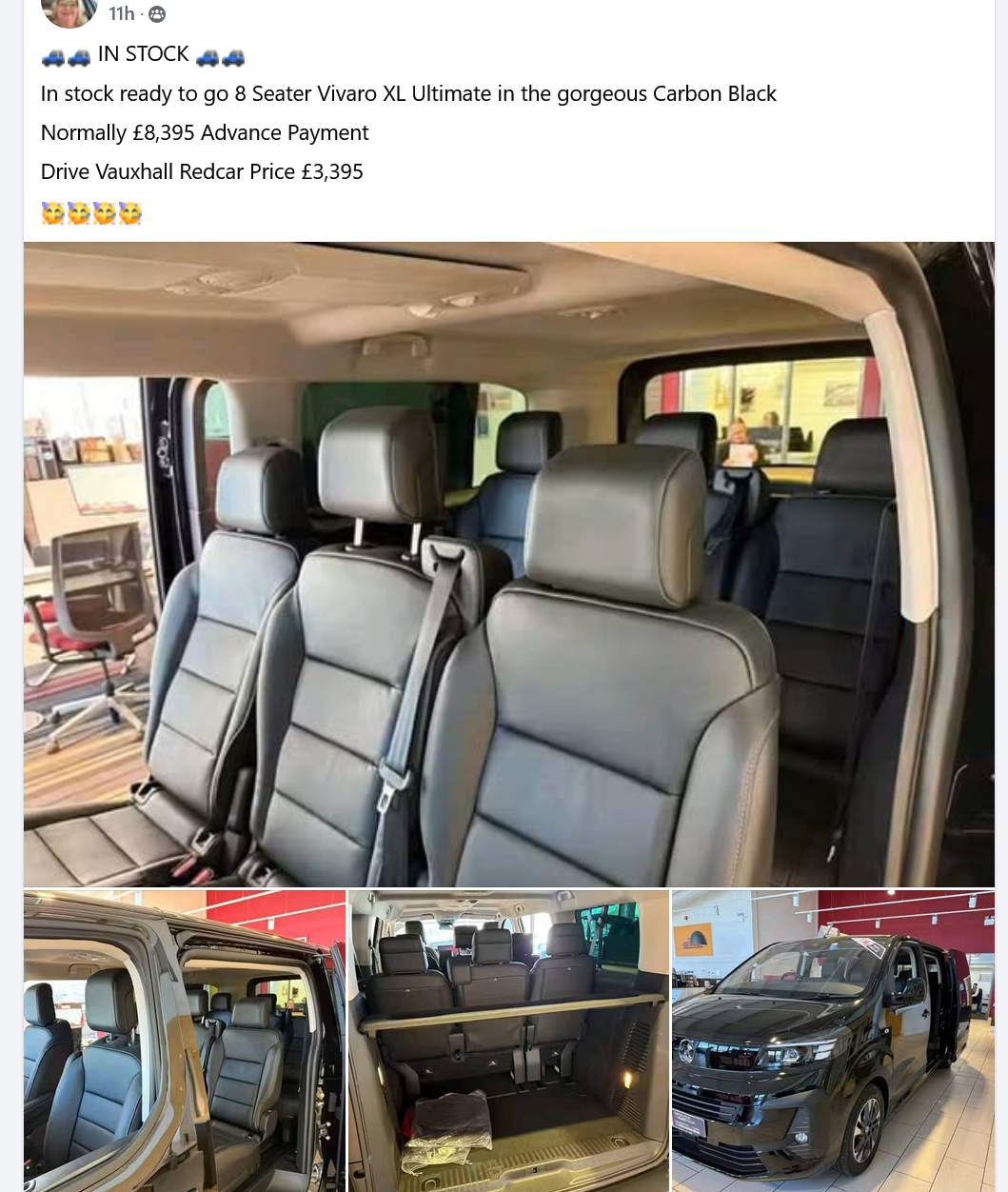Open the large leather seats interior photo
The width and height of the screenshot is (1008, 1192).
pyautogui.click(x=509, y=564)
